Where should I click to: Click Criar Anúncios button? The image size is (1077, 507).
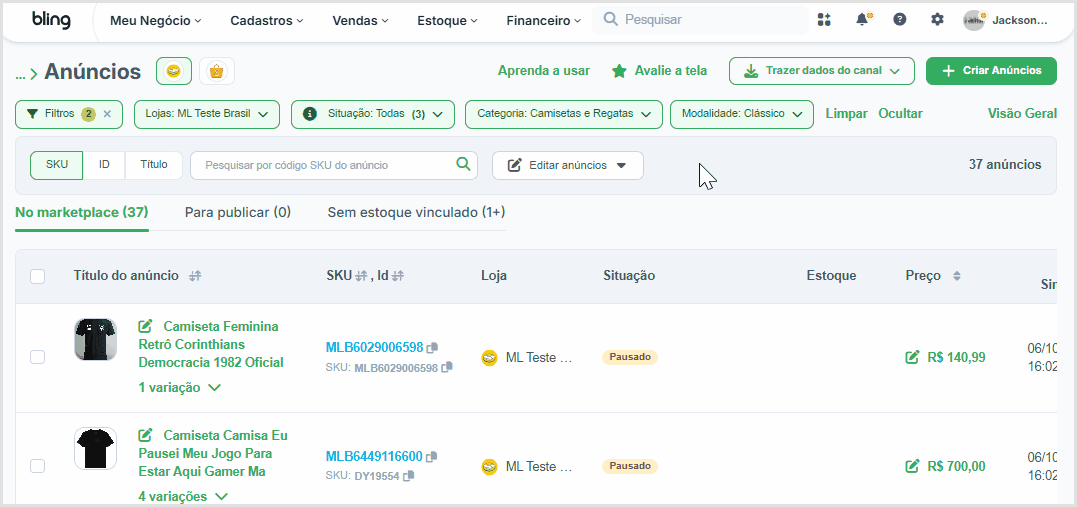tap(991, 71)
